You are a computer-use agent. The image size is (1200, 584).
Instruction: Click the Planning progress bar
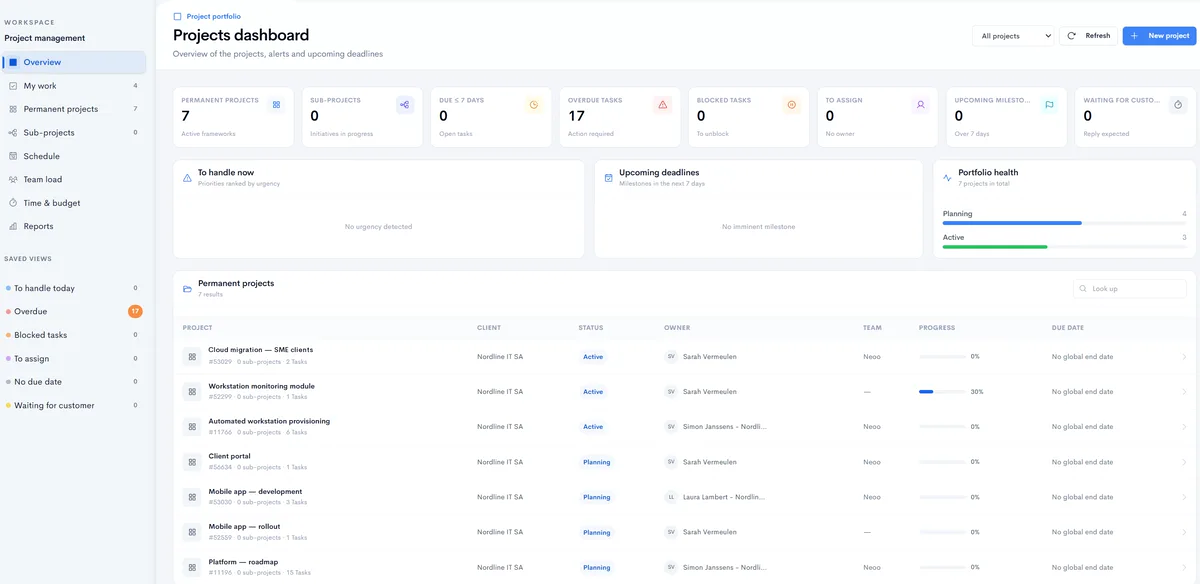1065,223
